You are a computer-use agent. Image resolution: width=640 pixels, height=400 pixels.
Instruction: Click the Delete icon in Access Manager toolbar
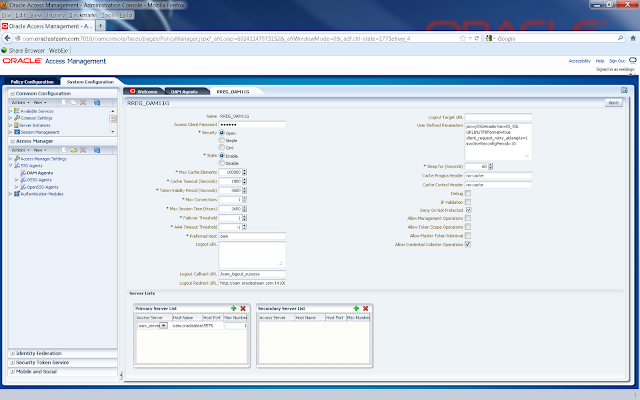[x=83, y=150]
